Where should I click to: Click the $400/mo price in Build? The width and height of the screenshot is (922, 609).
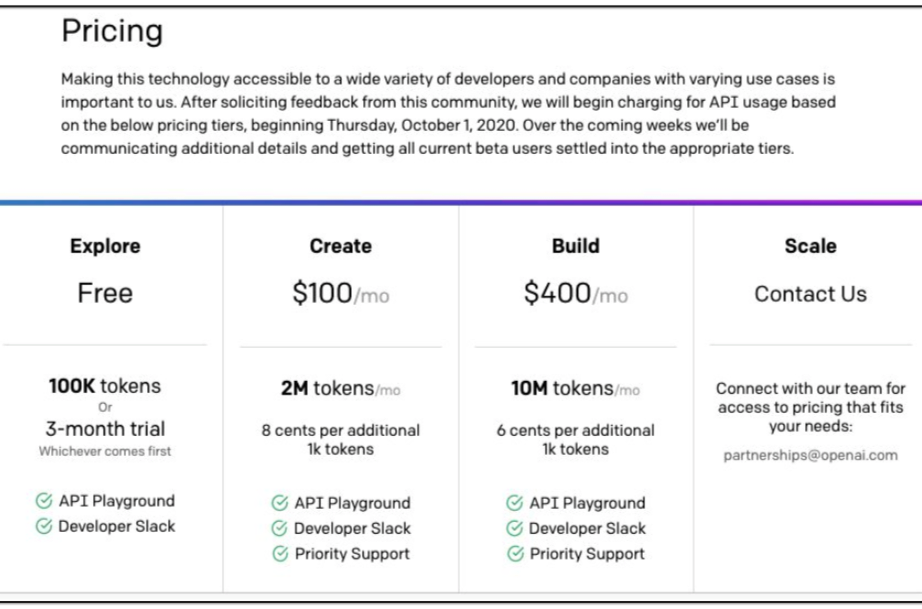coord(576,293)
